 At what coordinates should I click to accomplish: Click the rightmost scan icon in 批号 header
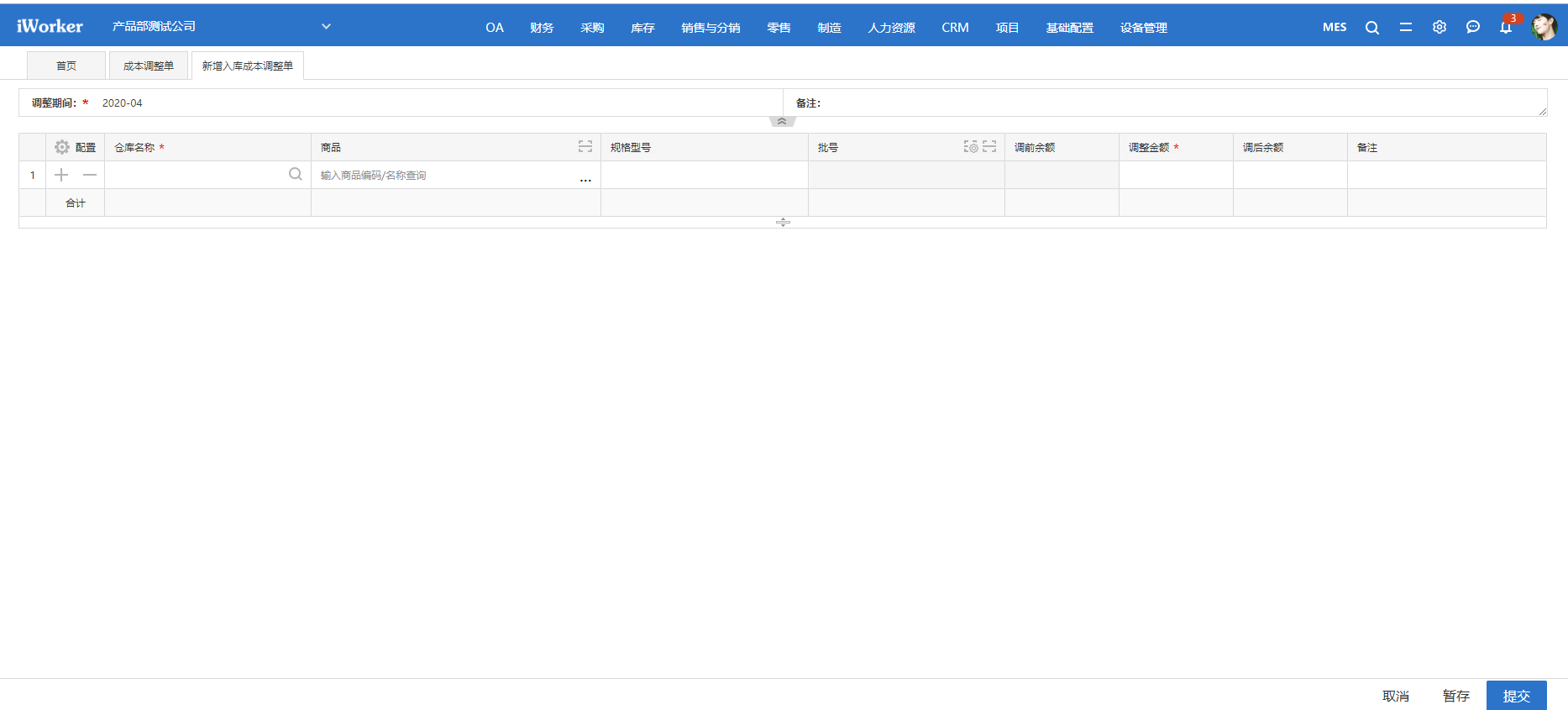[x=989, y=147]
